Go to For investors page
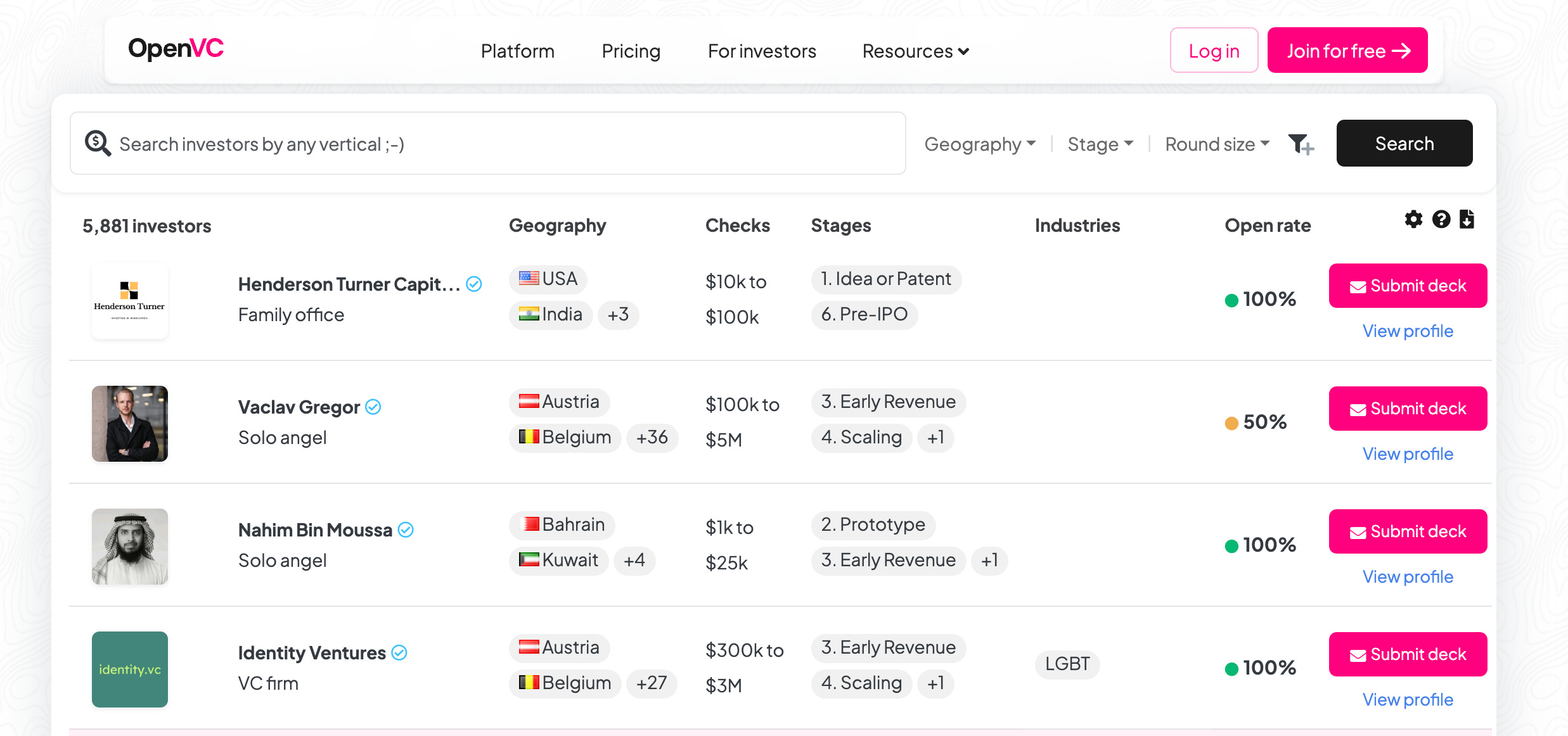This screenshot has width=1568, height=736. (x=762, y=51)
